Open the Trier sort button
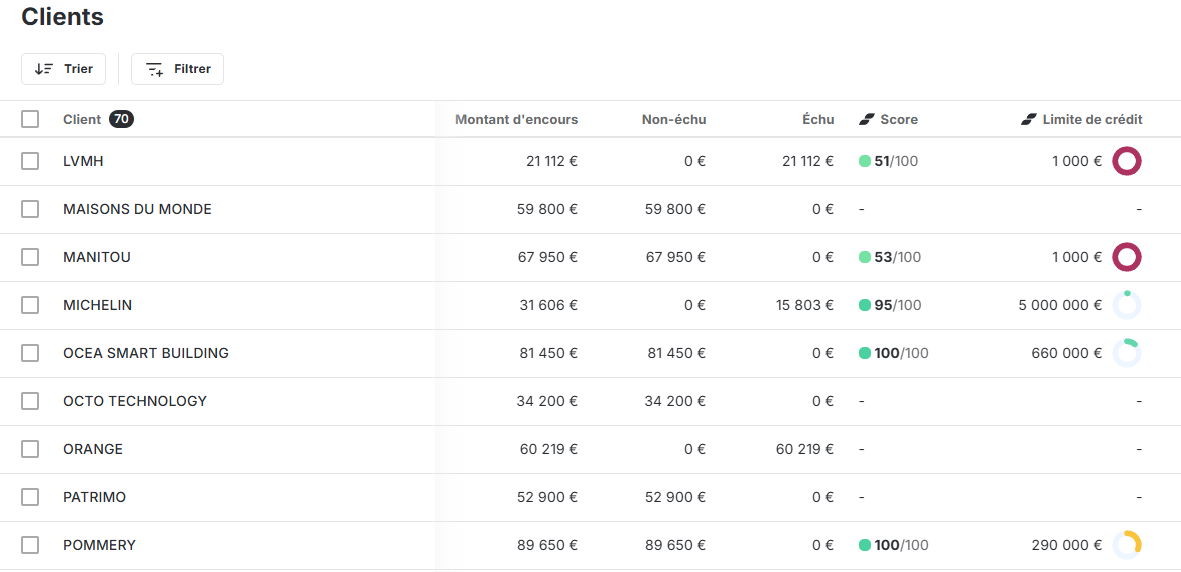 coord(63,69)
